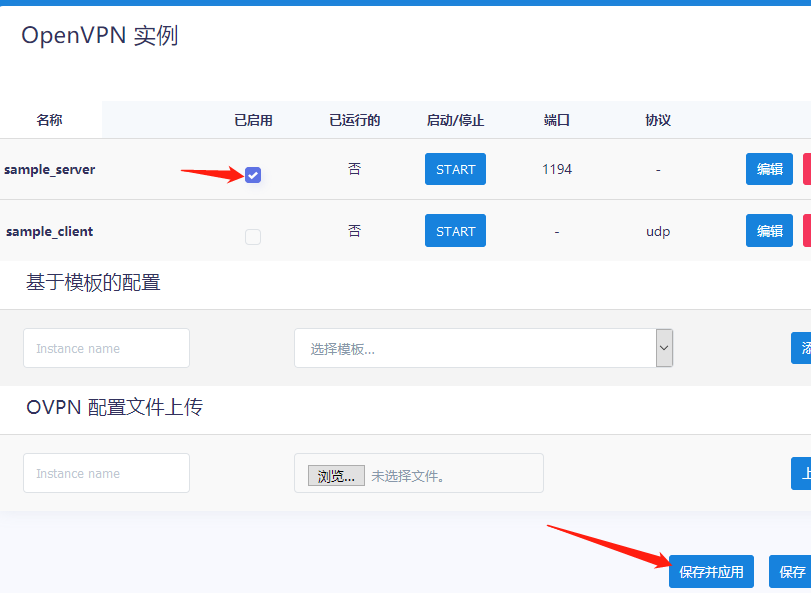Click the blue upload button beside file chooser
The width and height of the screenshot is (811, 593).
tap(801, 473)
